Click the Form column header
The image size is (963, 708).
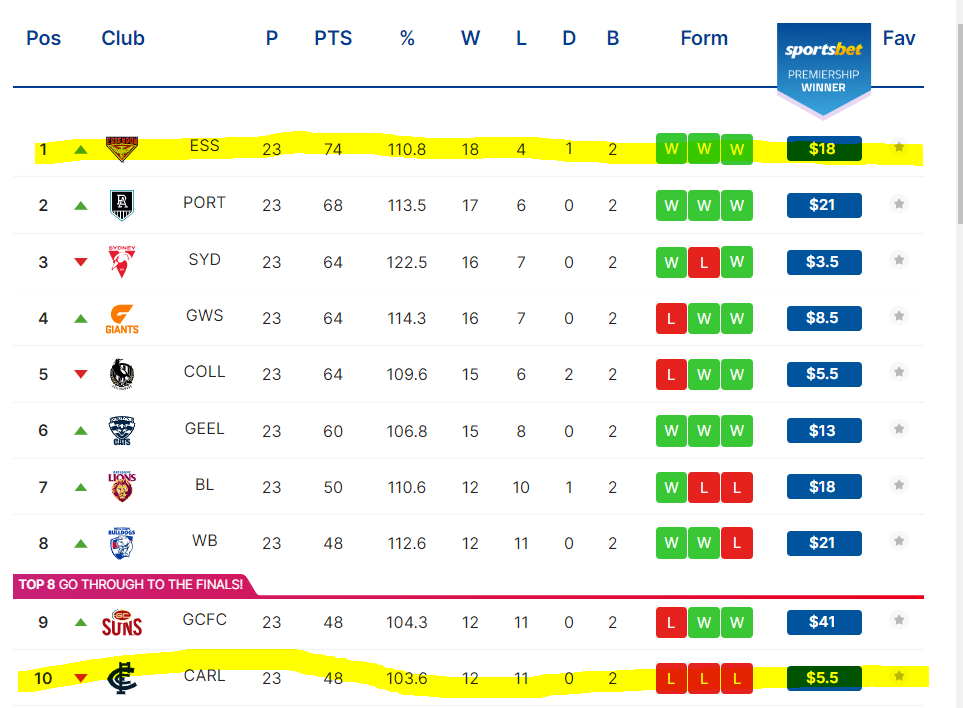(704, 38)
